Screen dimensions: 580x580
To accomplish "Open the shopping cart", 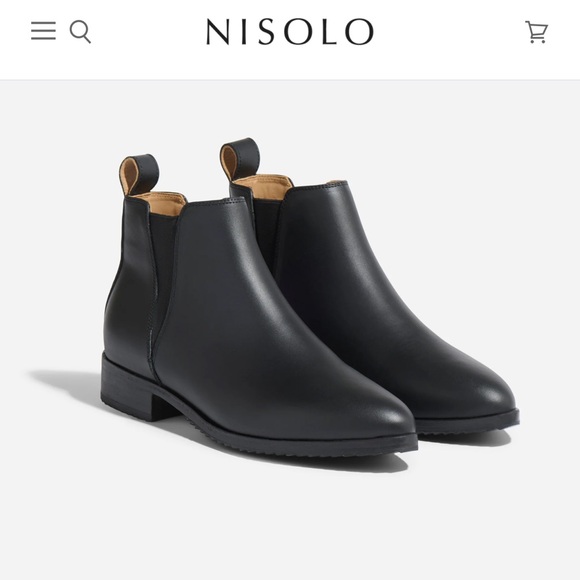I will 536,32.
